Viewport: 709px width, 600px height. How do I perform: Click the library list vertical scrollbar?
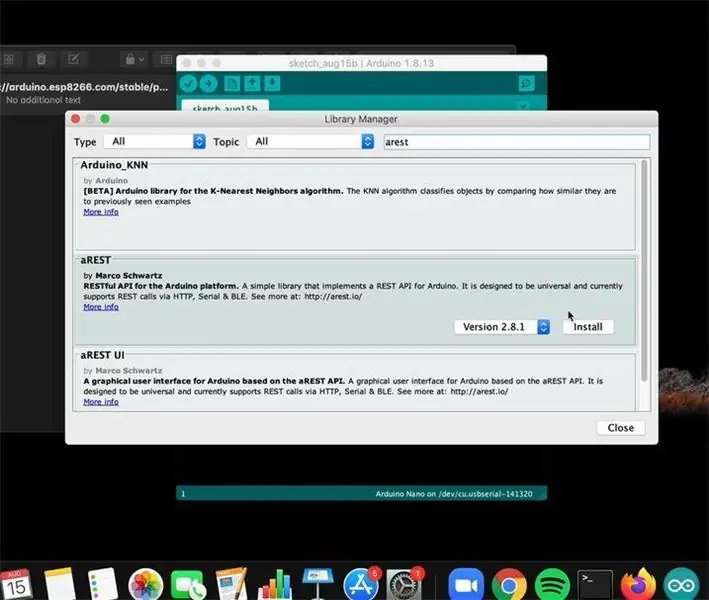(x=644, y=270)
